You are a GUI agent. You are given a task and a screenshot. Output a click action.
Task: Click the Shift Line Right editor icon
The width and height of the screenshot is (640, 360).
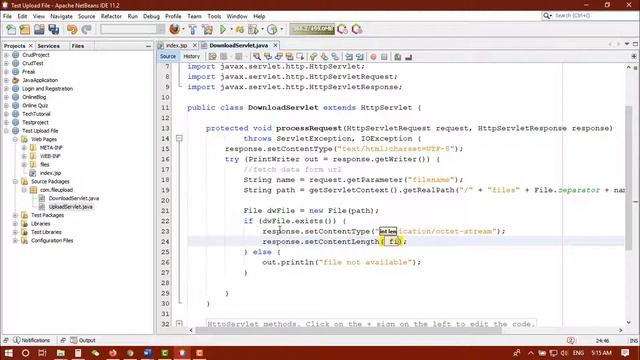coord(360,57)
